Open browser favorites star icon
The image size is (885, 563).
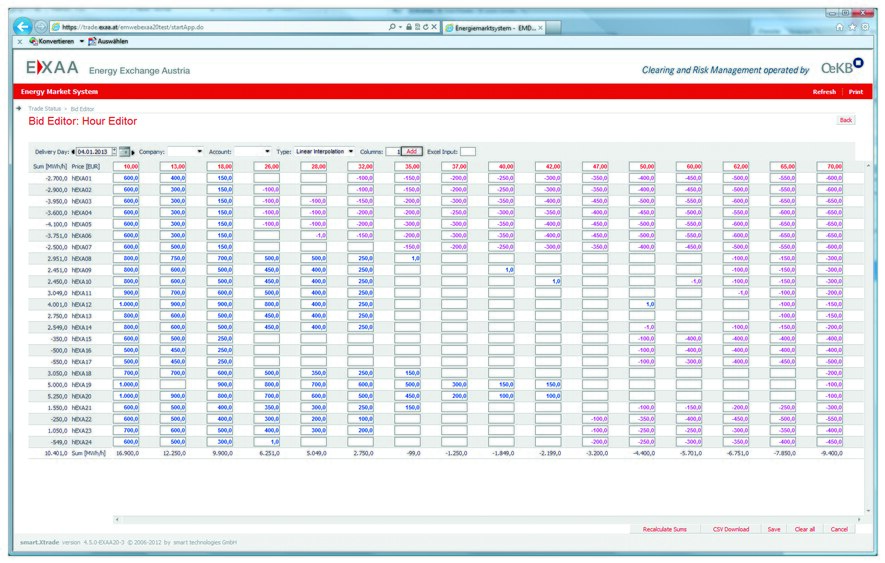pos(852,27)
